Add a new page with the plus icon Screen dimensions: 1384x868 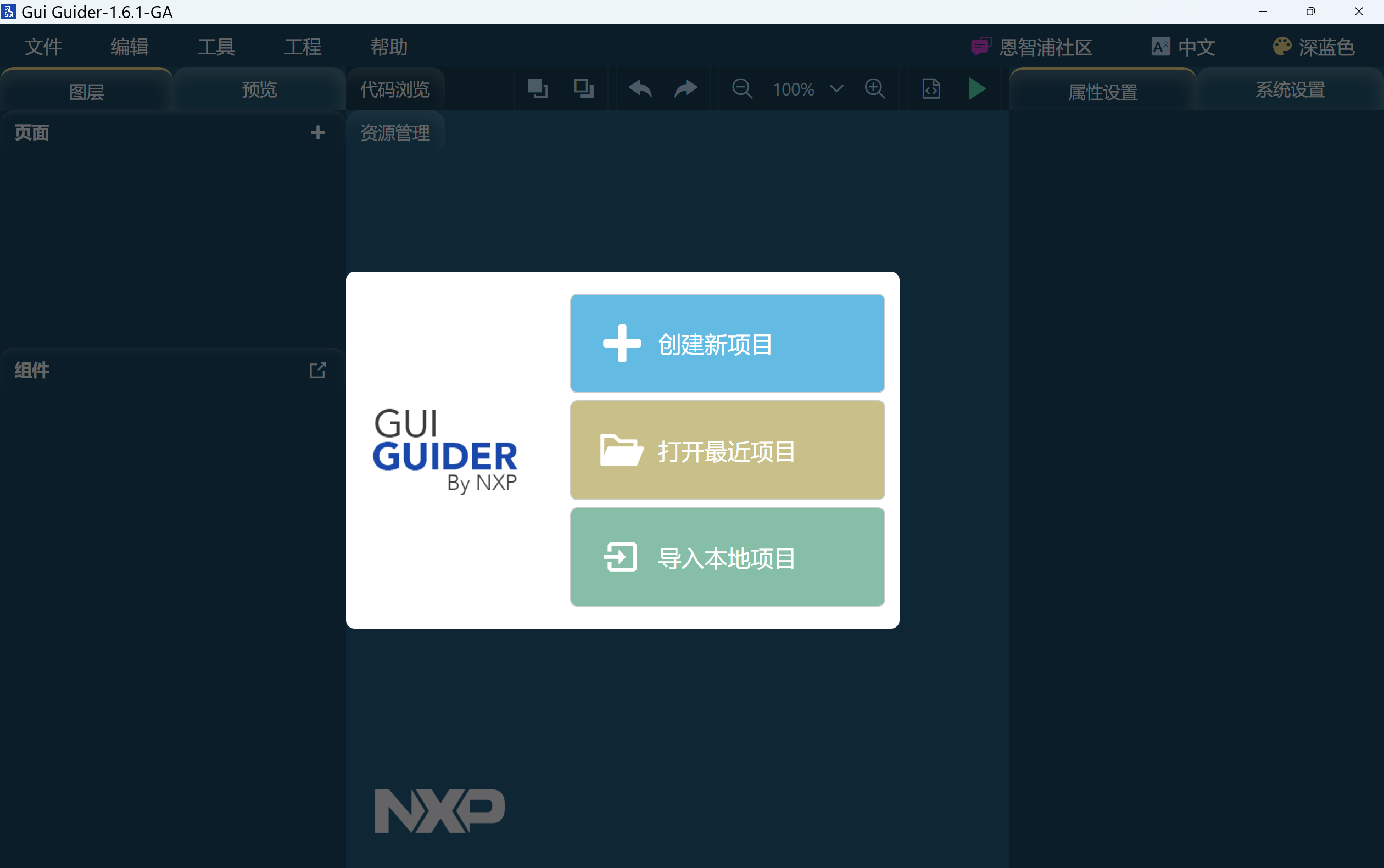[318, 133]
